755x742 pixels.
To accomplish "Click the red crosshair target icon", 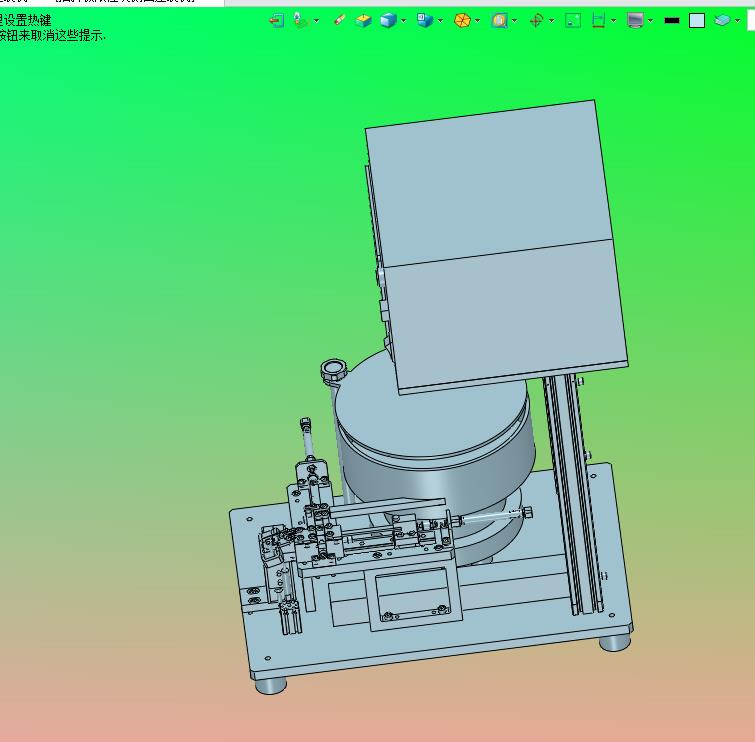I will click(536, 21).
